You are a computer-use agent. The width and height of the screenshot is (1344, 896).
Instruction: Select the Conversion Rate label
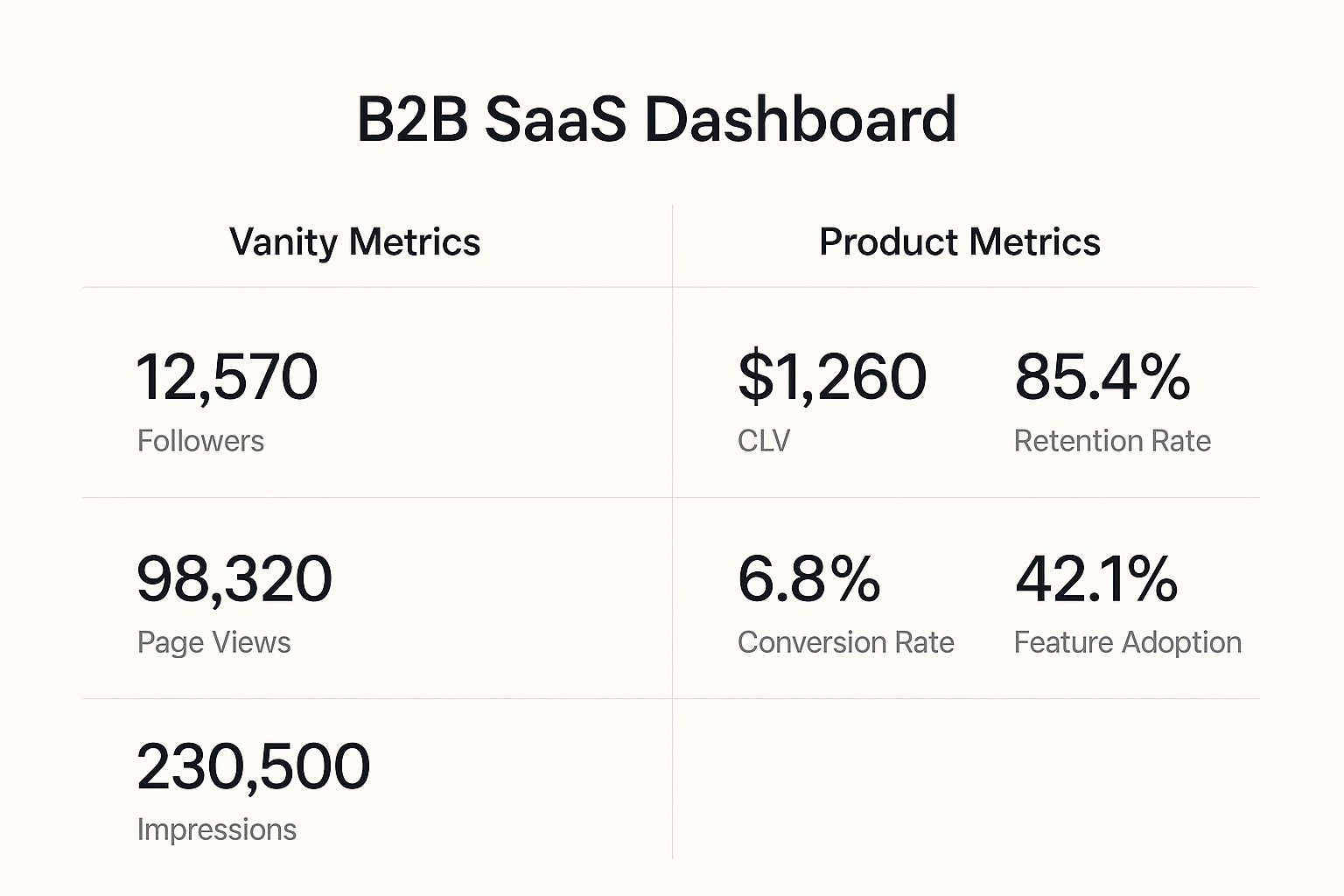[845, 642]
